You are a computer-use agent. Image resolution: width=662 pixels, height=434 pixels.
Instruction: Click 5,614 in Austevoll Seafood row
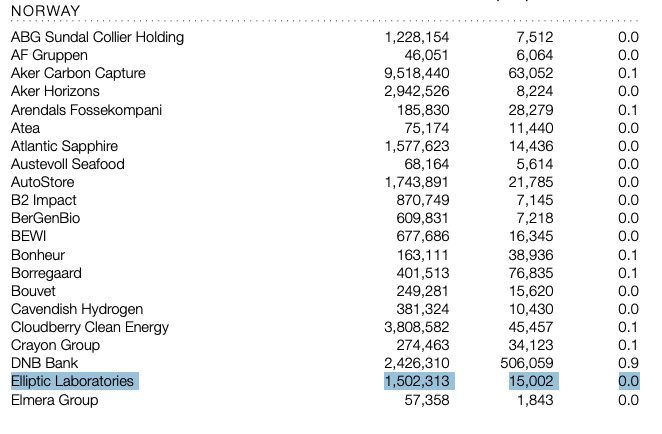click(x=534, y=164)
